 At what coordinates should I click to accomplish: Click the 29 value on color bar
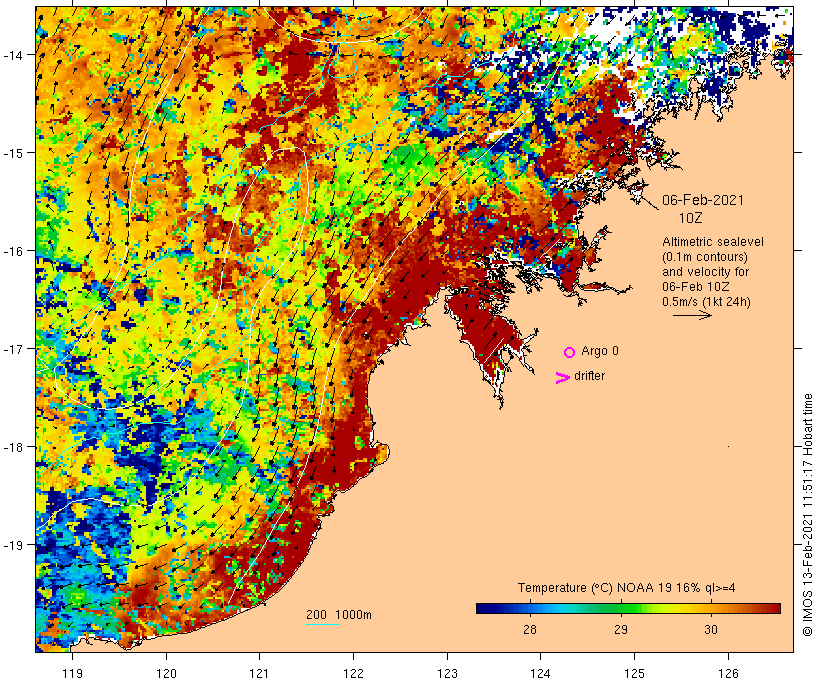[x=620, y=630]
